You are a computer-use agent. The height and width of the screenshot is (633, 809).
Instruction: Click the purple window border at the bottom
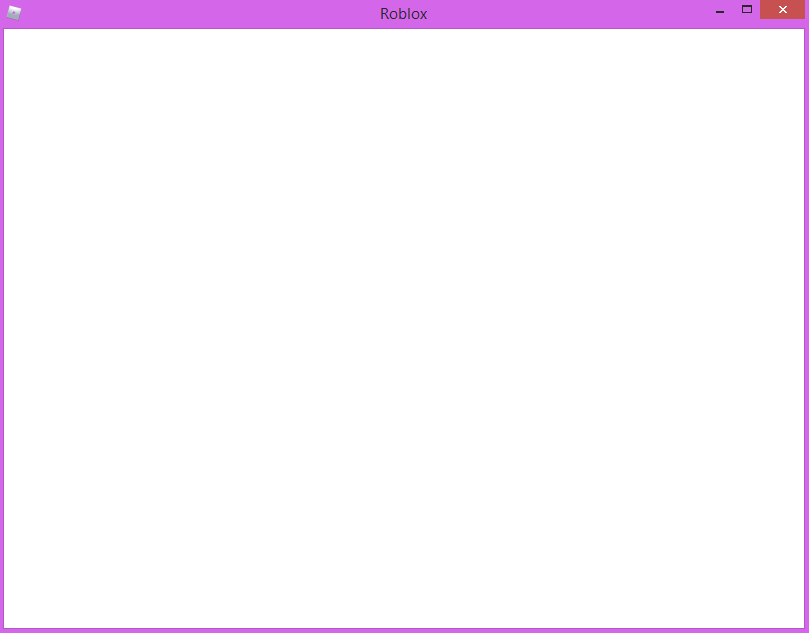404,628
